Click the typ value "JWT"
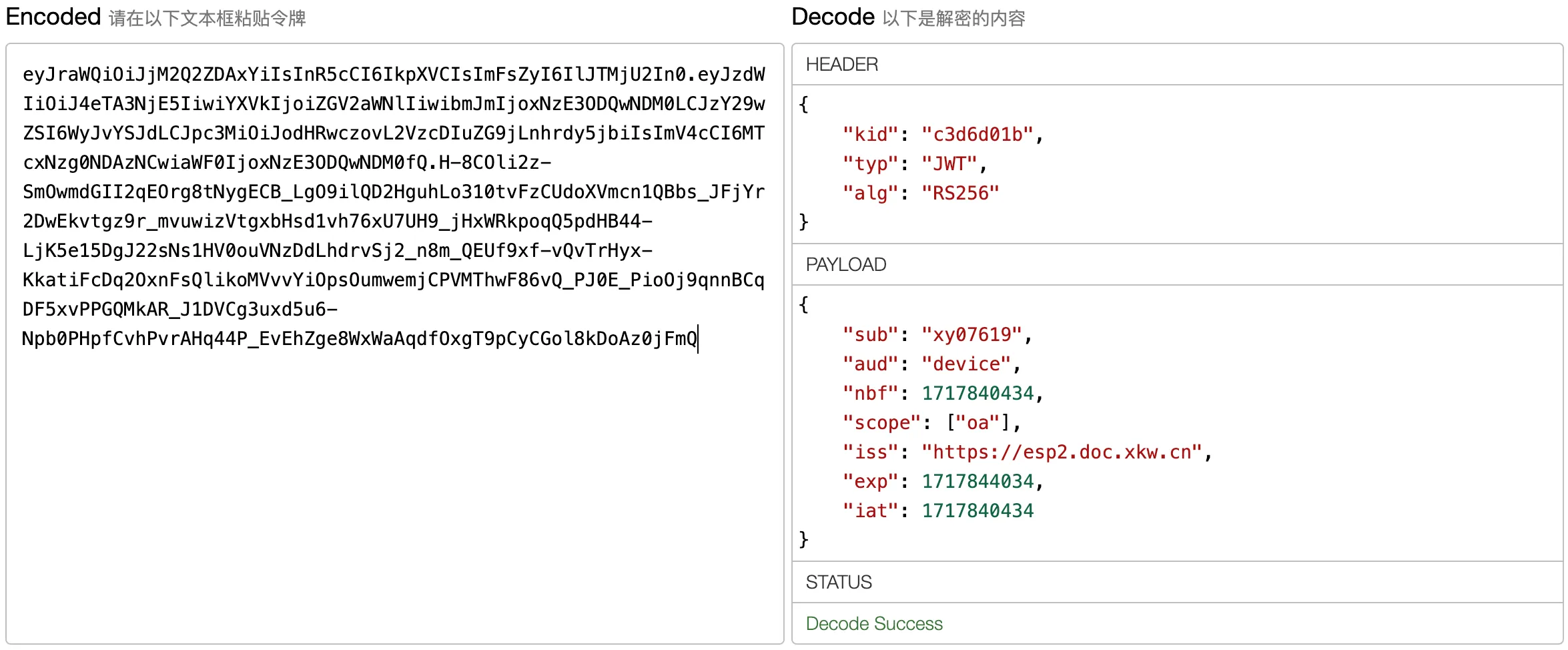 [x=949, y=164]
